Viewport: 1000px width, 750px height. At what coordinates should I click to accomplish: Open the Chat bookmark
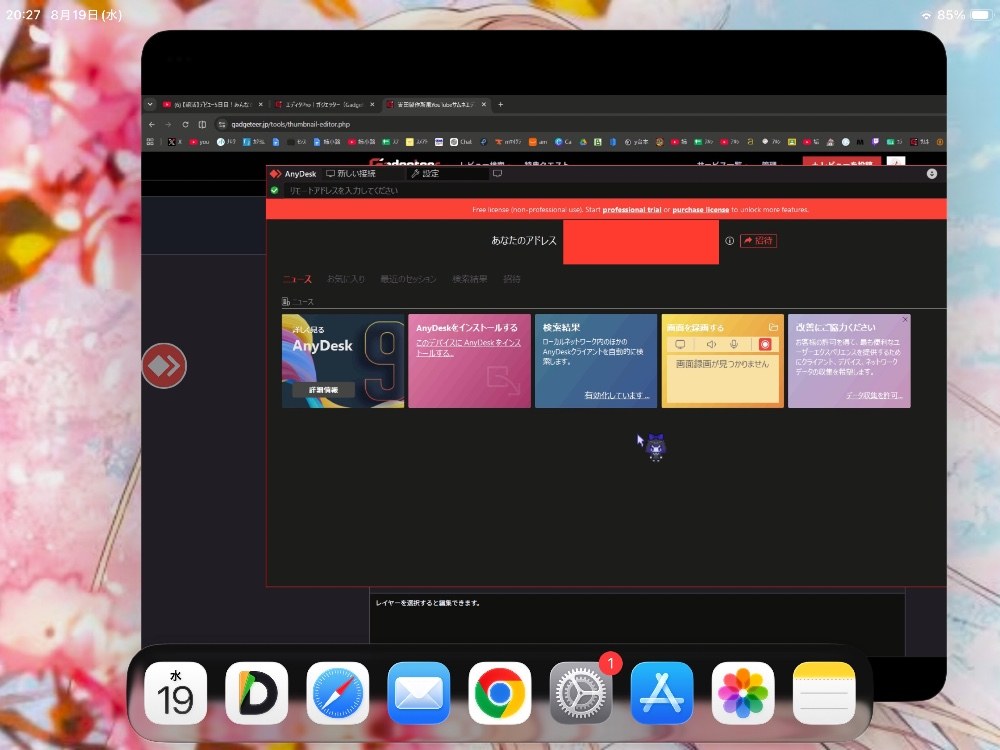point(461,142)
